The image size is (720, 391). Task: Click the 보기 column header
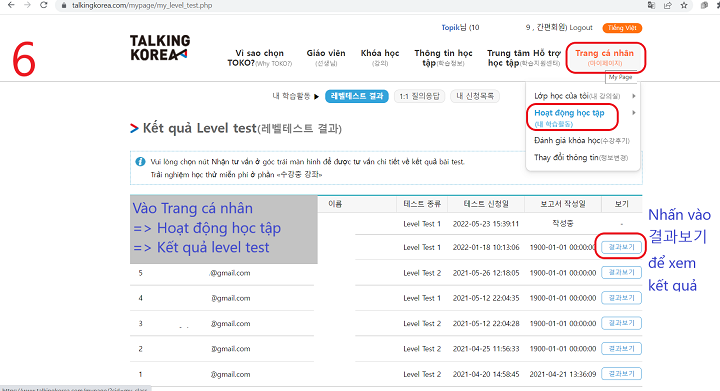[621, 204]
